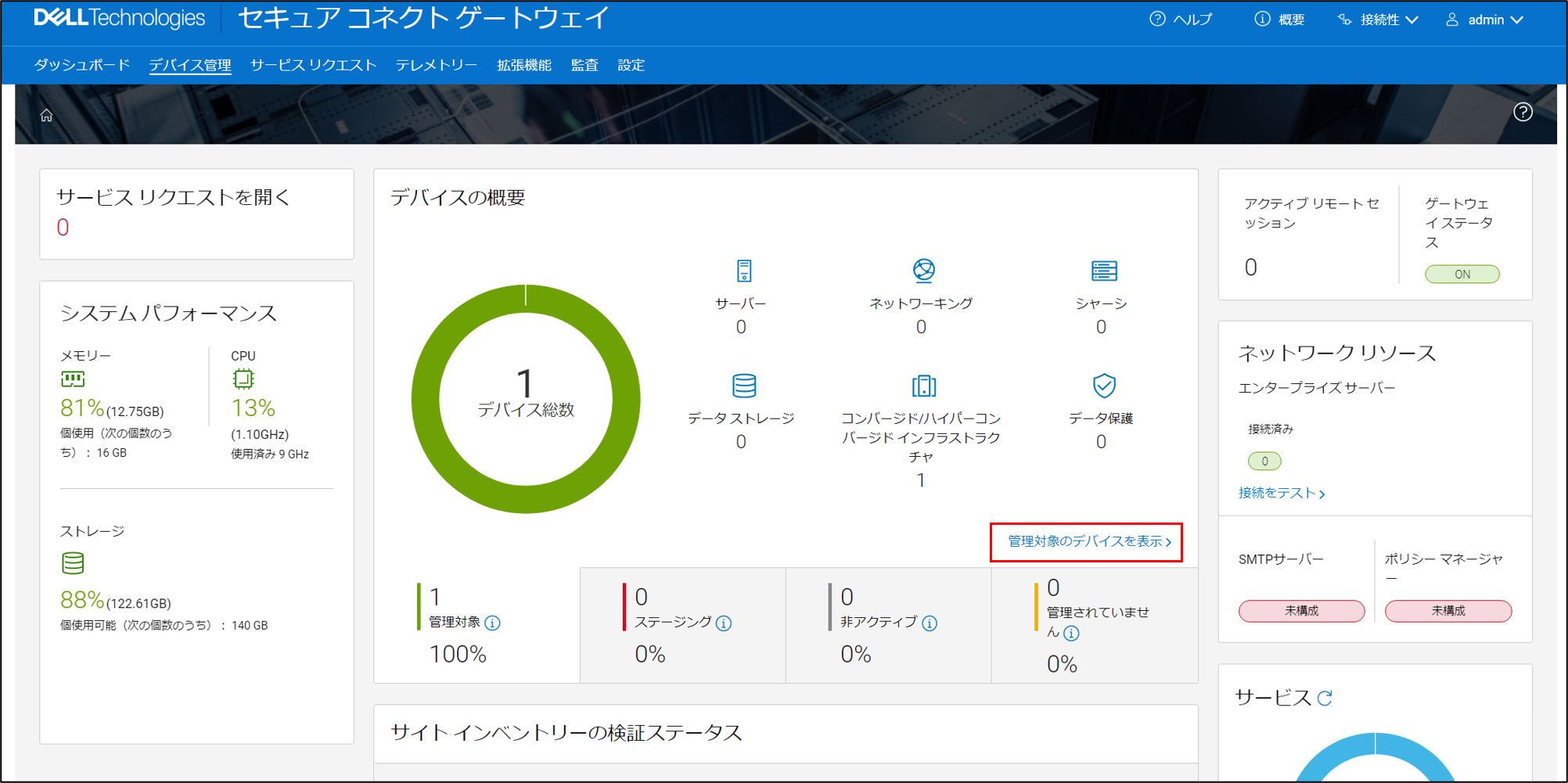
Task: Click the CPU processor icon
Action: coord(243,379)
